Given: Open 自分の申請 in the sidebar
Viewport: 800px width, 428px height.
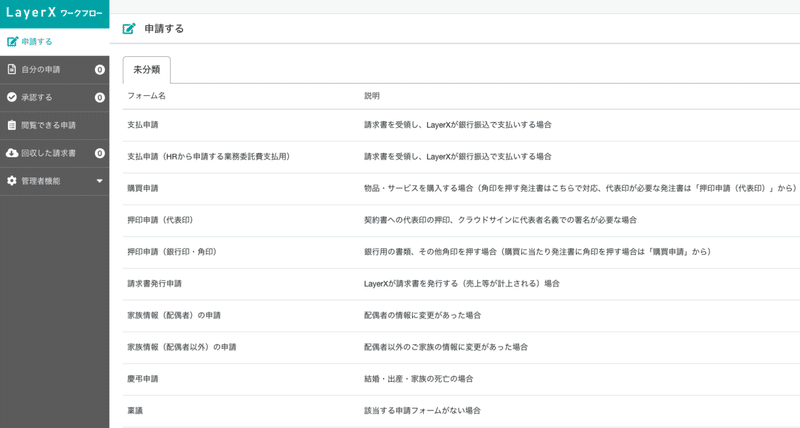Looking at the screenshot, I should (x=55, y=69).
